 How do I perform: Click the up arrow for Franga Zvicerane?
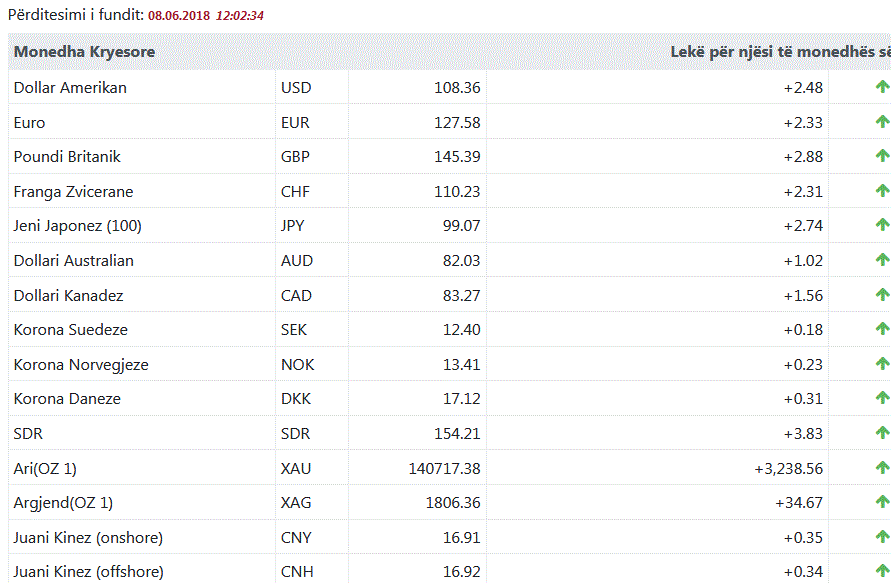[882, 191]
